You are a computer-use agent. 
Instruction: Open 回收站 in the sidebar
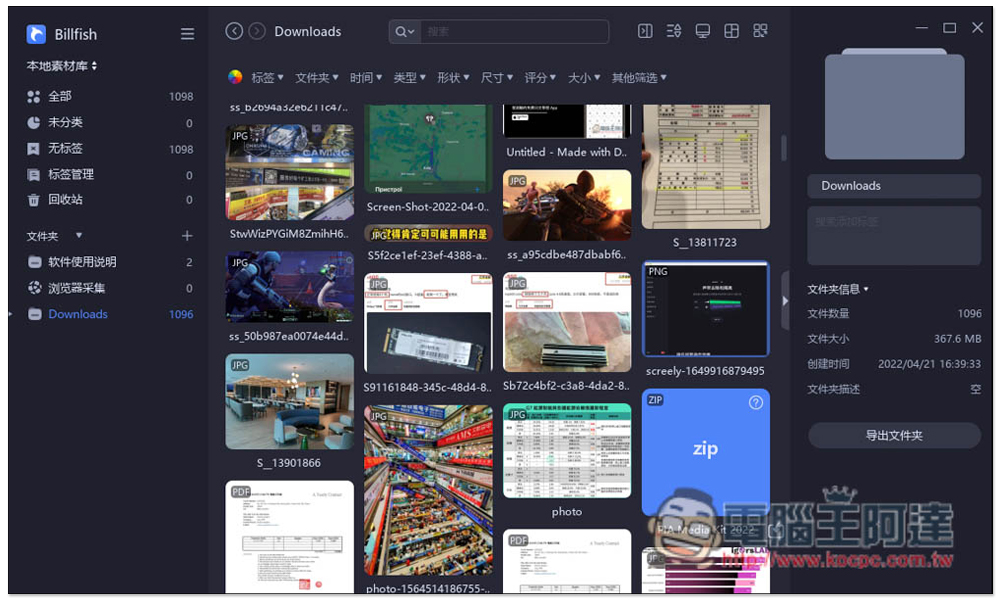65,200
